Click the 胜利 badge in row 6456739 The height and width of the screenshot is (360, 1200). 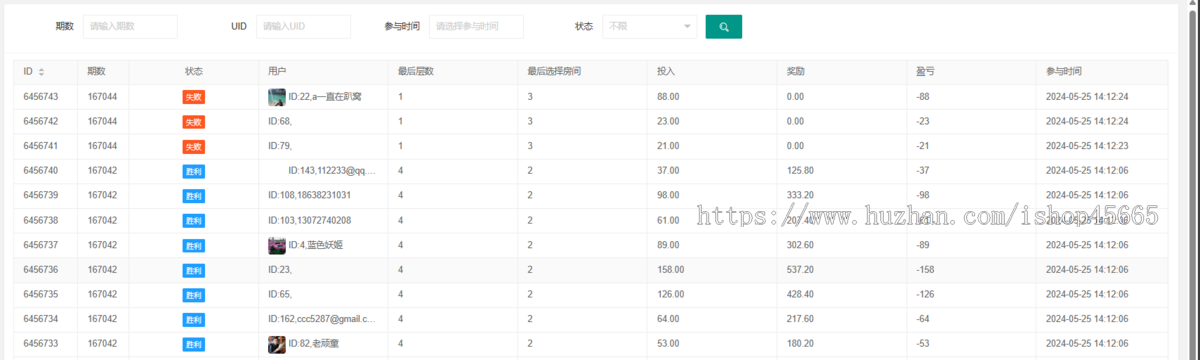click(193, 196)
